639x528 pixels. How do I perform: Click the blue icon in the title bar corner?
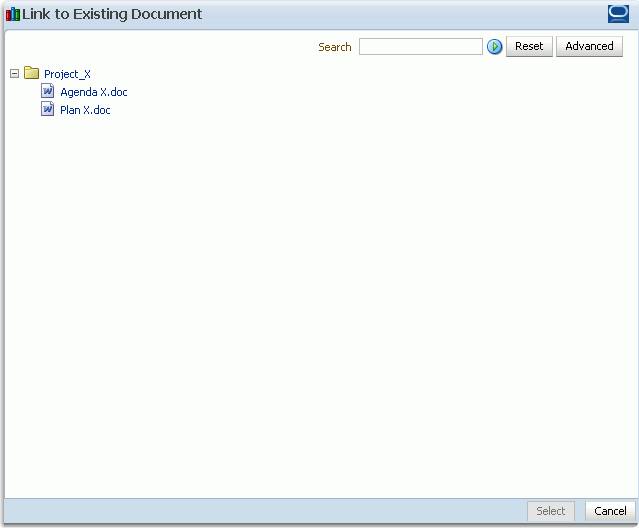(618, 14)
